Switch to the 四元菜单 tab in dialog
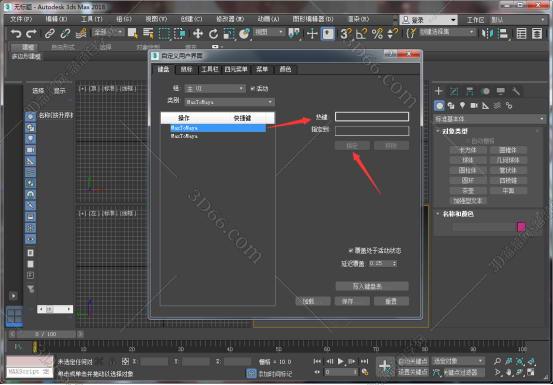553x385 pixels. pos(236,69)
